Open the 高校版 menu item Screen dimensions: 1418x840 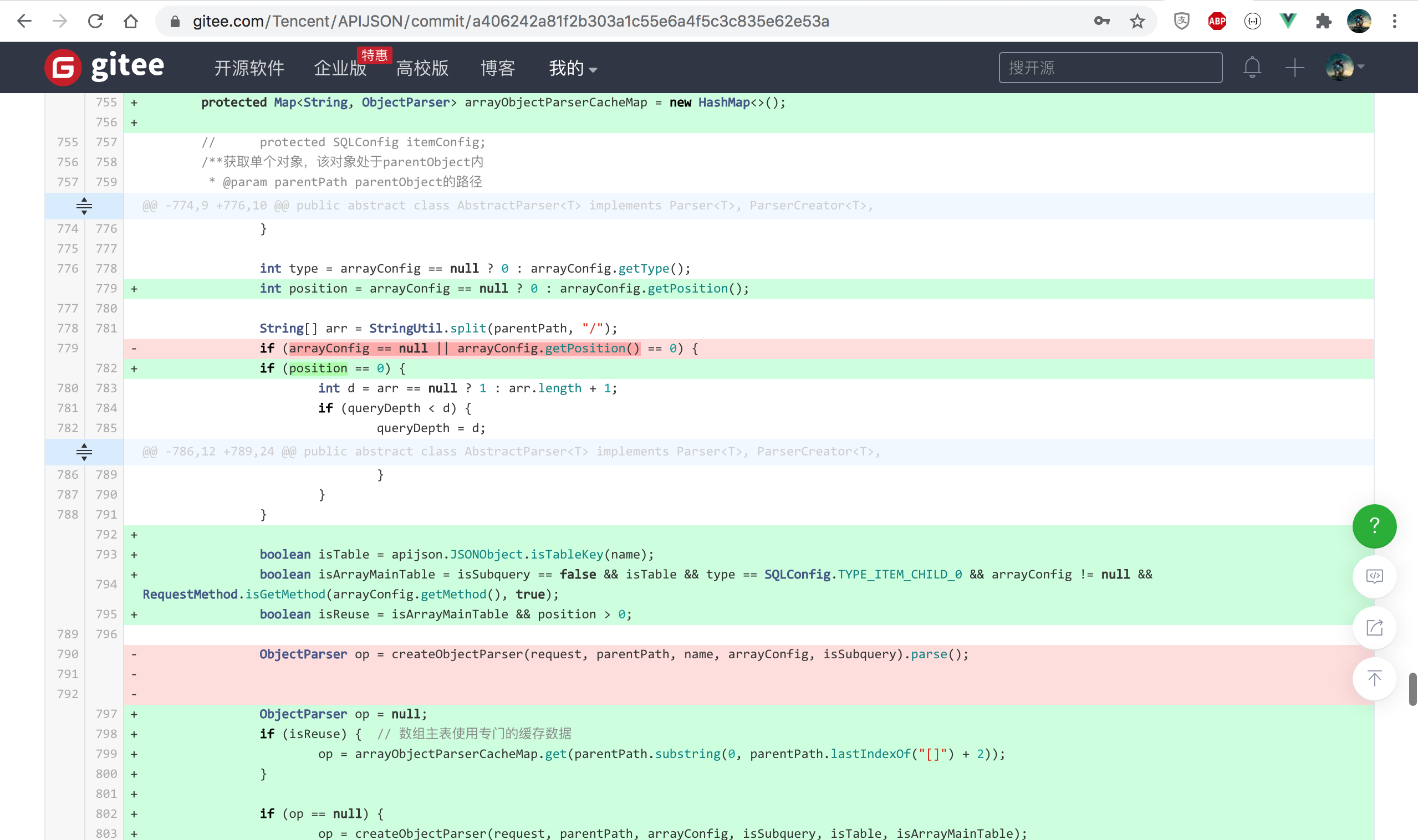tap(422, 68)
